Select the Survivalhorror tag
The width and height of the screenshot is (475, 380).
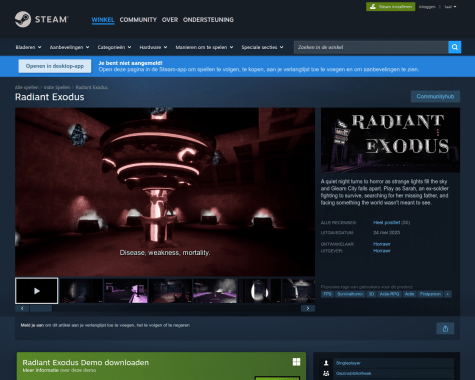coord(350,294)
